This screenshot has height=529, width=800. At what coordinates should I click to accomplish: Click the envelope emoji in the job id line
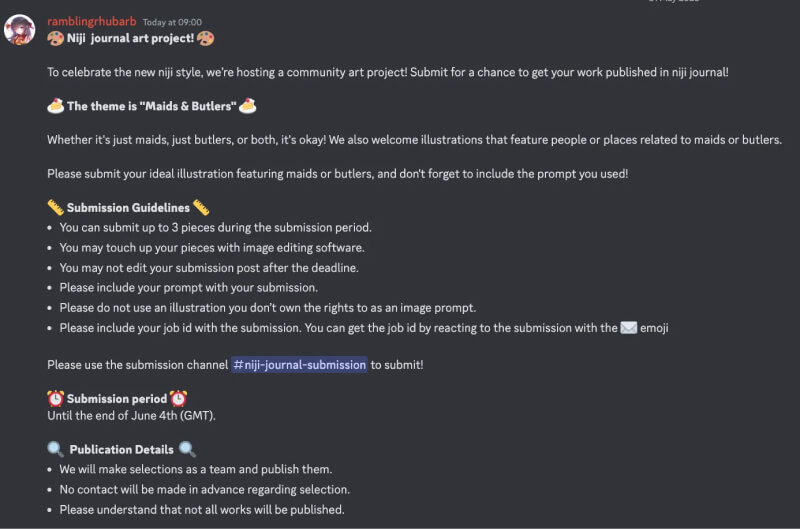point(629,328)
